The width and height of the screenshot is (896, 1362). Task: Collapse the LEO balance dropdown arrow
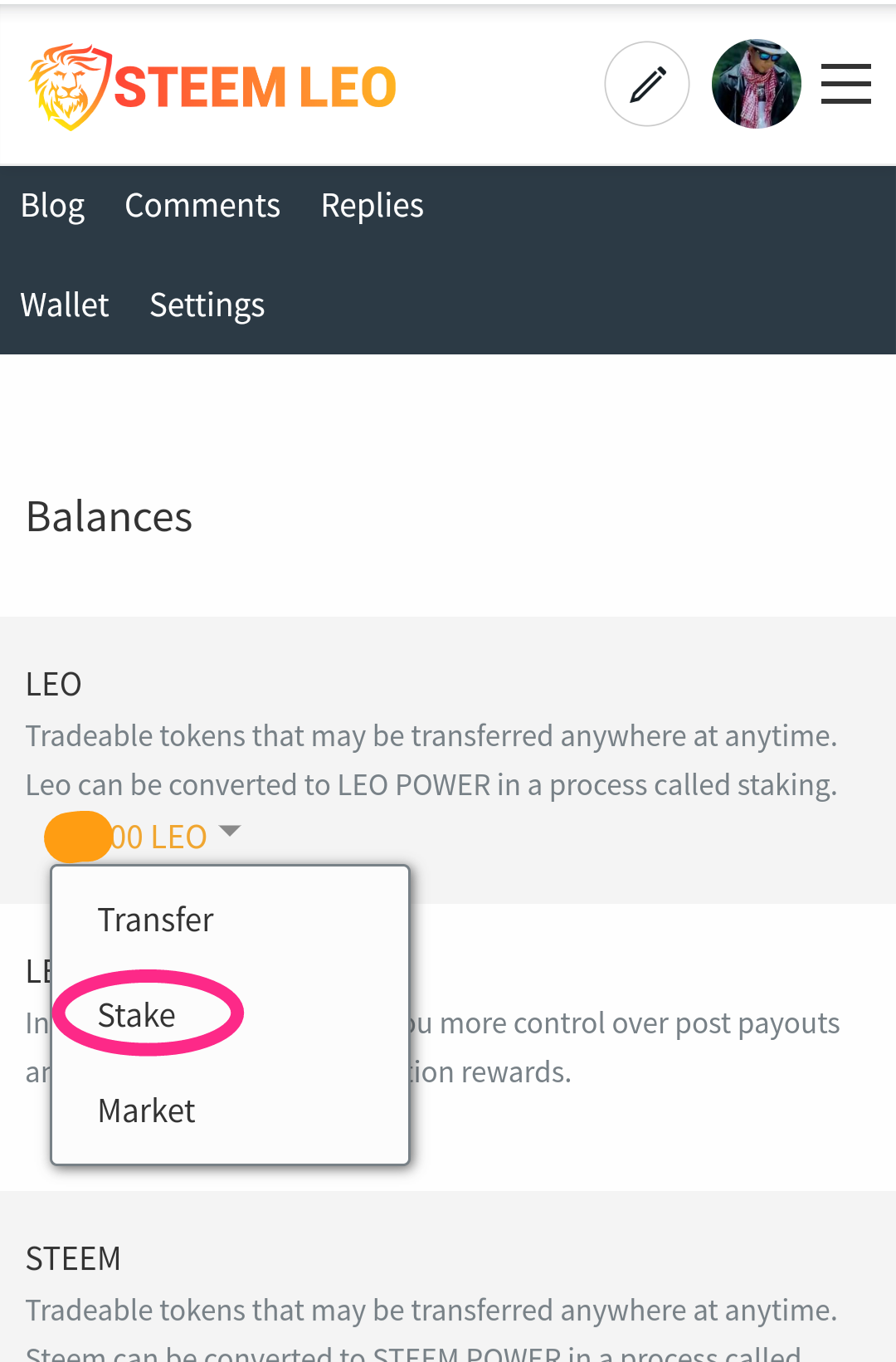point(229,831)
